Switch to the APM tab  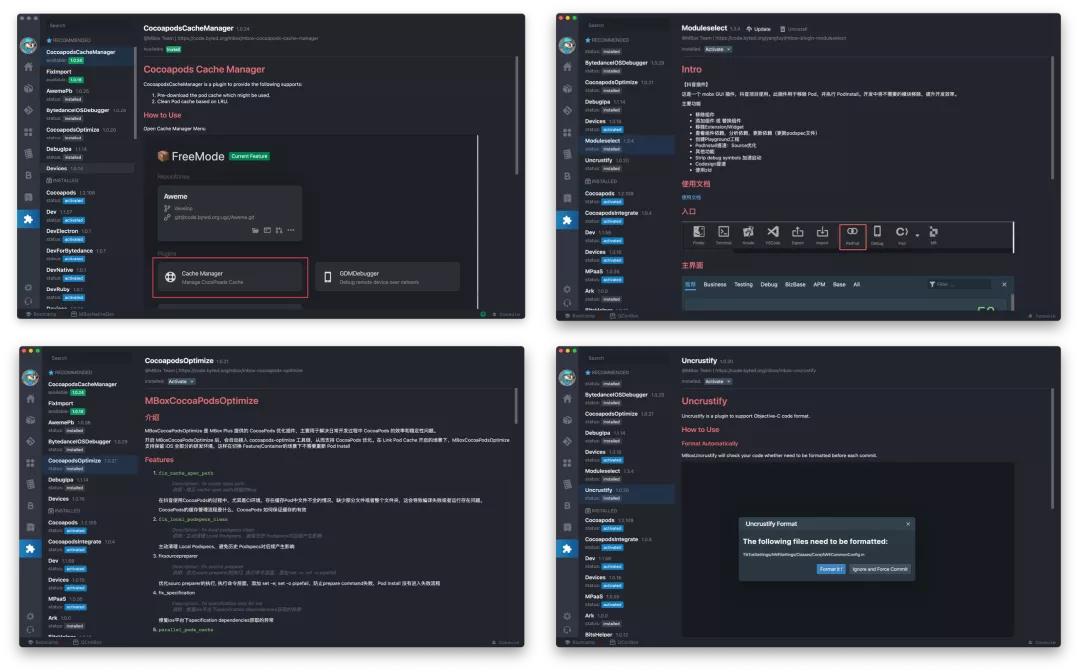click(x=819, y=284)
